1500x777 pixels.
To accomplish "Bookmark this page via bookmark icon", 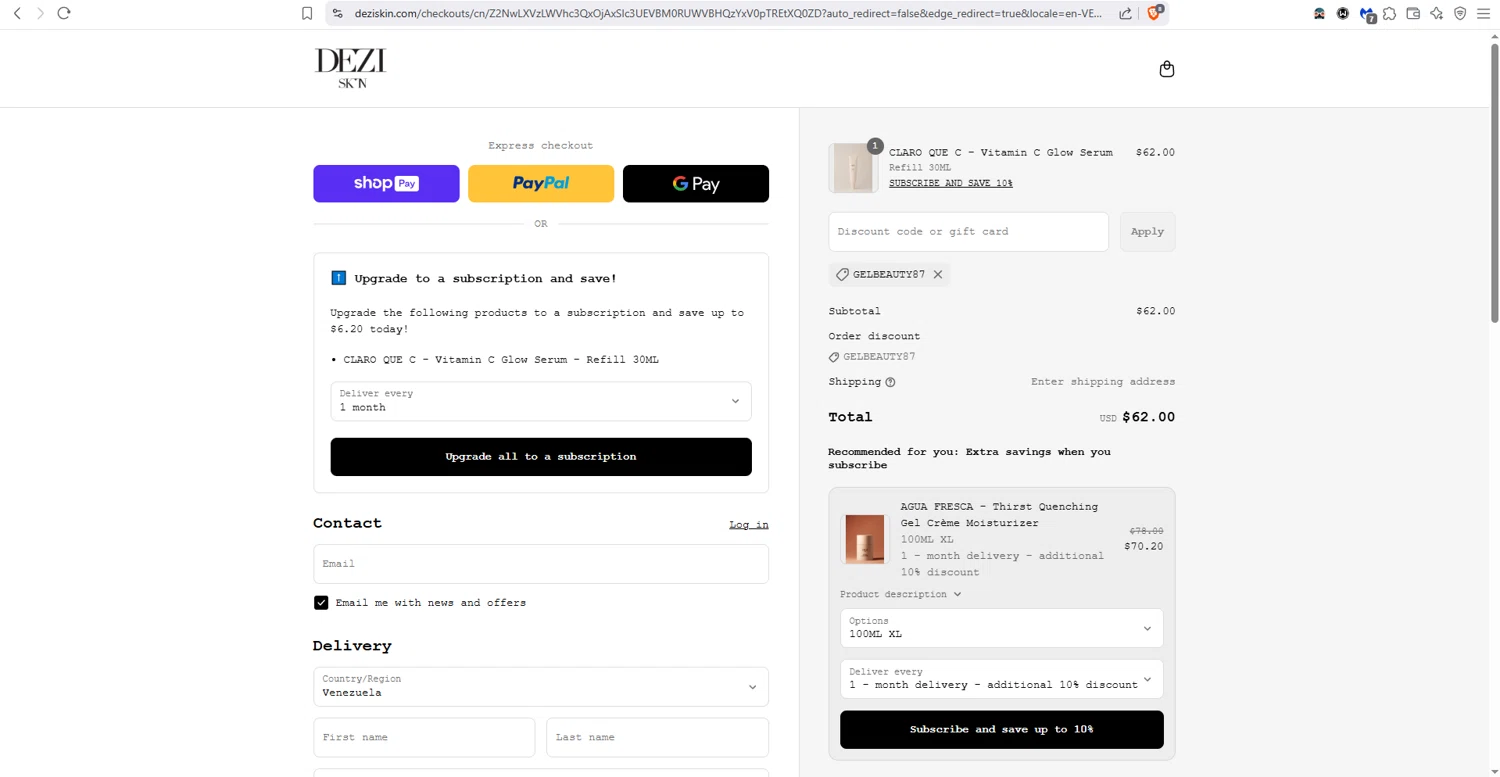I will tap(307, 13).
